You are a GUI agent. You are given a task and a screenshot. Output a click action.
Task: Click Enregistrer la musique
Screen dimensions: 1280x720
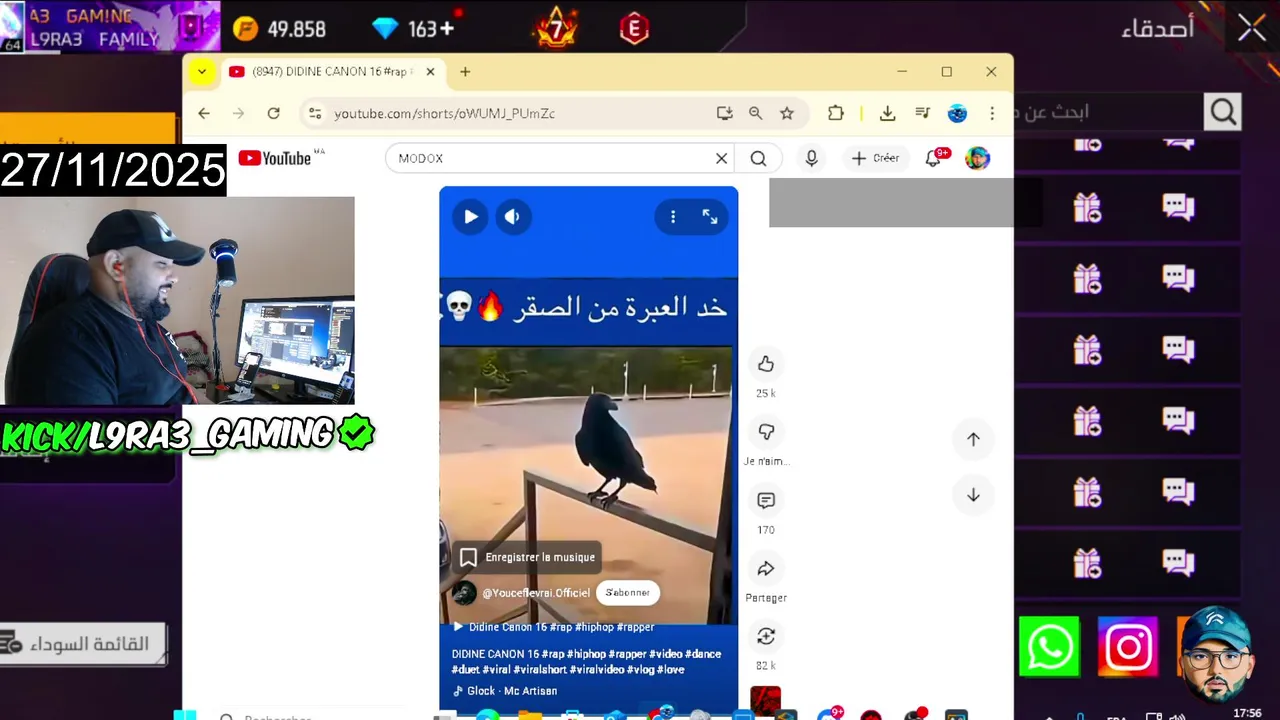tap(527, 557)
